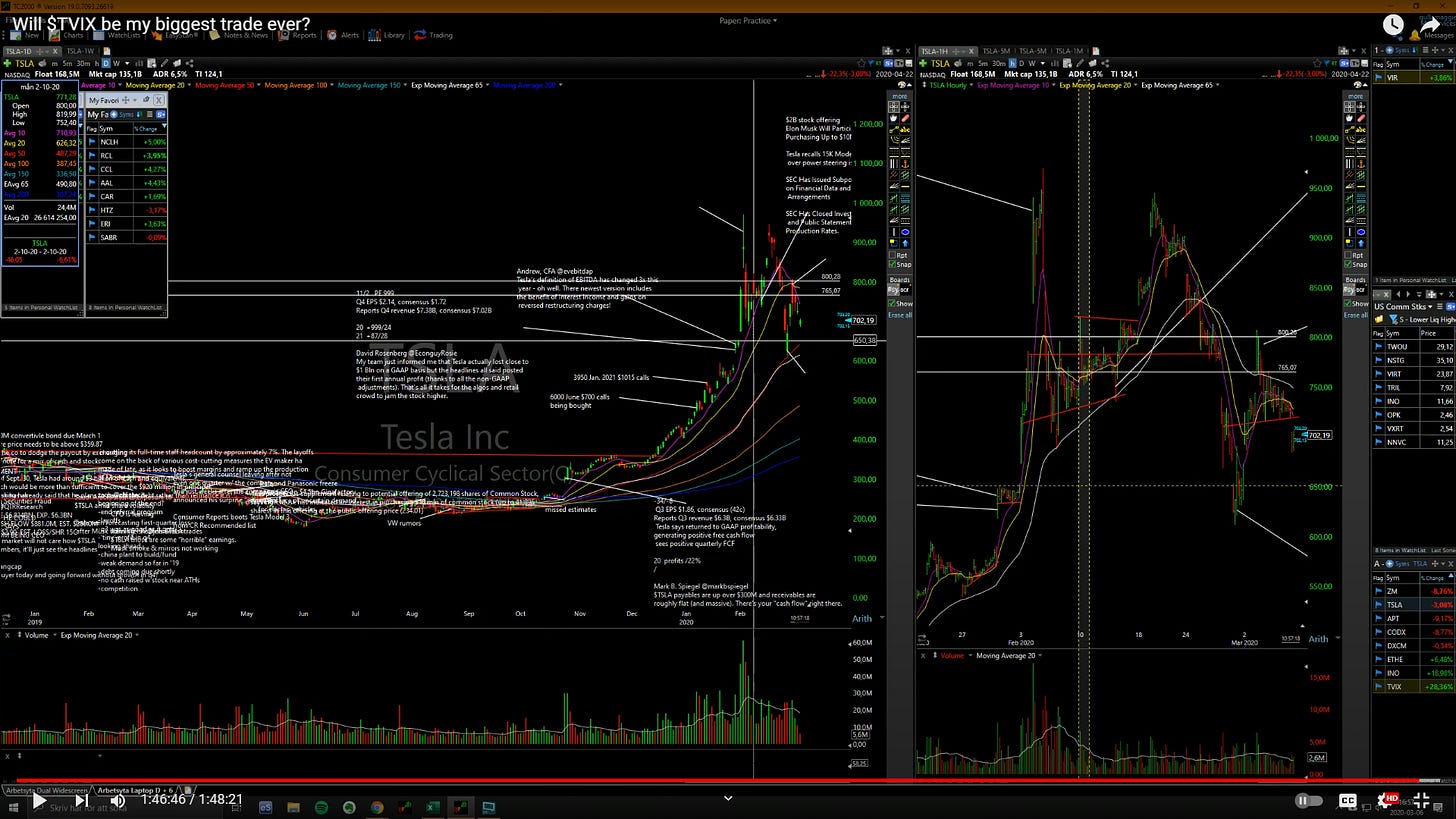Toggle closed captions CC
The height and width of the screenshot is (819, 1456).
1347,800
